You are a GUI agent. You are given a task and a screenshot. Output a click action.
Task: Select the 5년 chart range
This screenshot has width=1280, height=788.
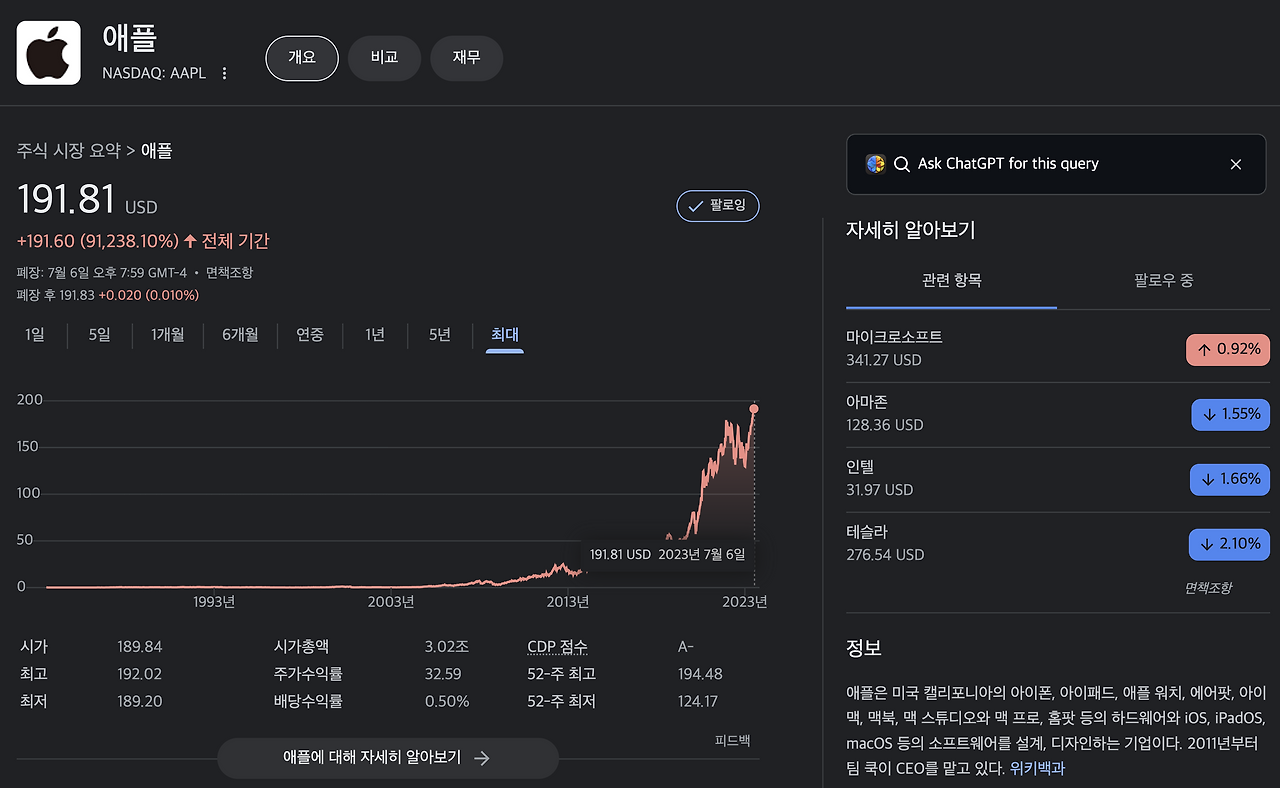tap(440, 335)
